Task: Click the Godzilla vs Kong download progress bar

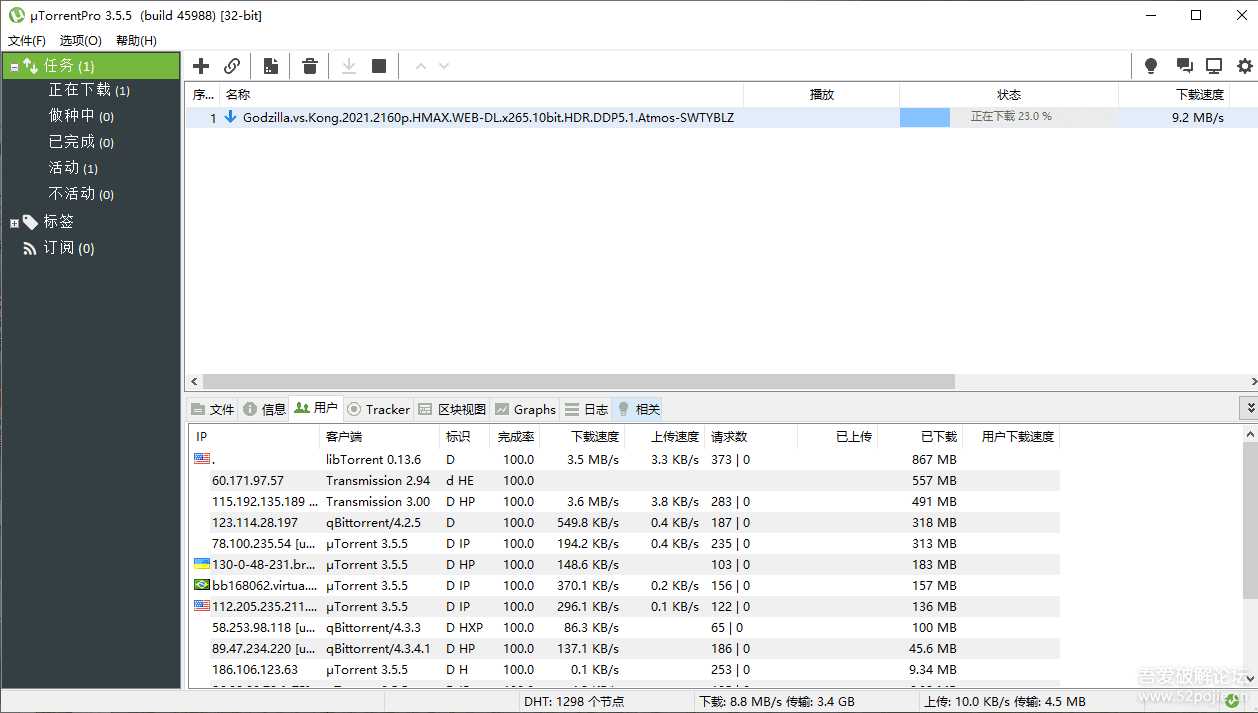Action: pos(924,117)
